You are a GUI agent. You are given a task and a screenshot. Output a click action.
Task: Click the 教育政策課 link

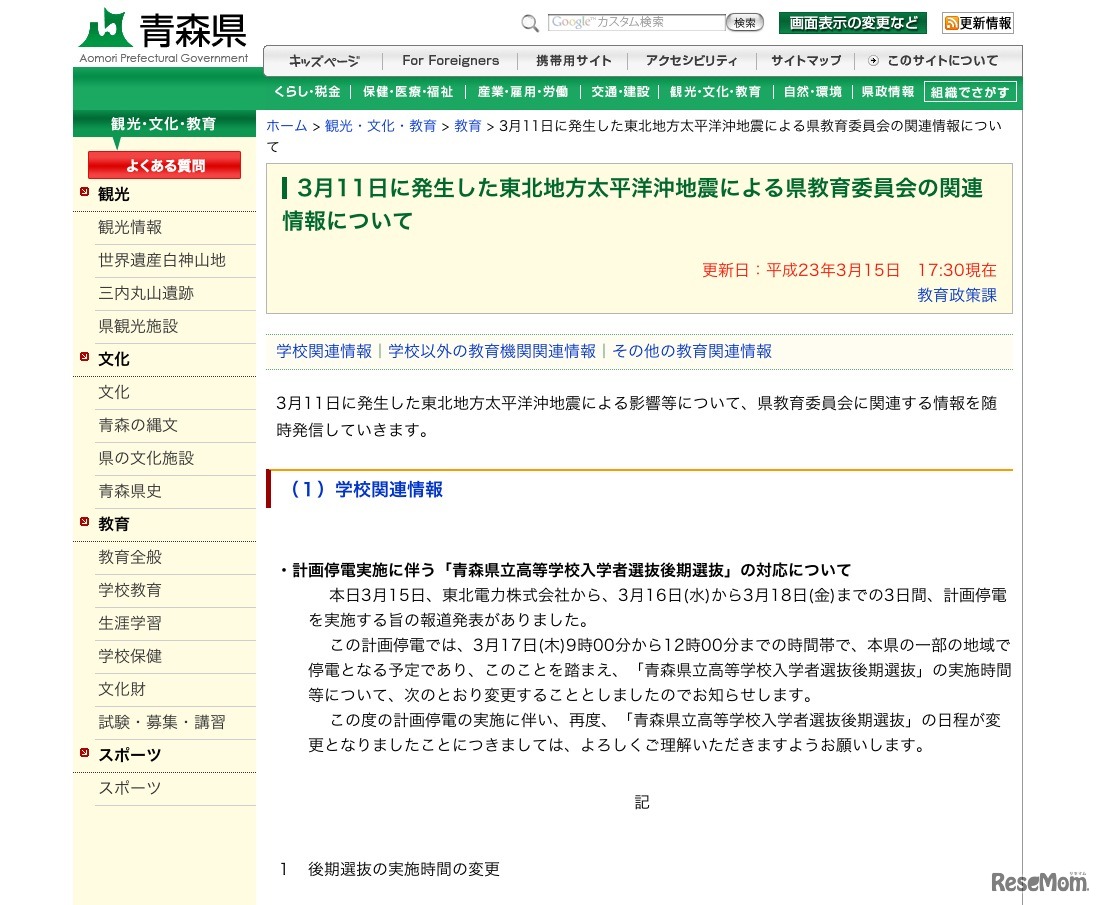click(957, 296)
